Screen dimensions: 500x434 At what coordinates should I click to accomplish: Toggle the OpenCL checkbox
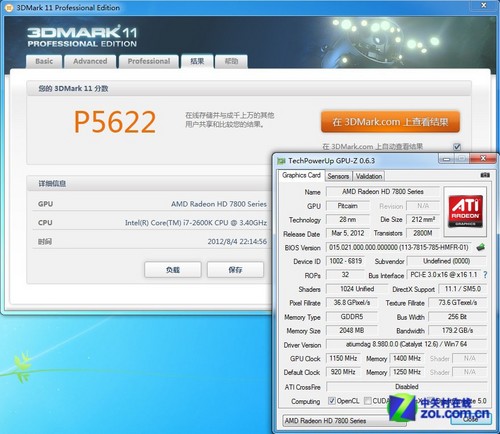pyautogui.click(x=332, y=401)
